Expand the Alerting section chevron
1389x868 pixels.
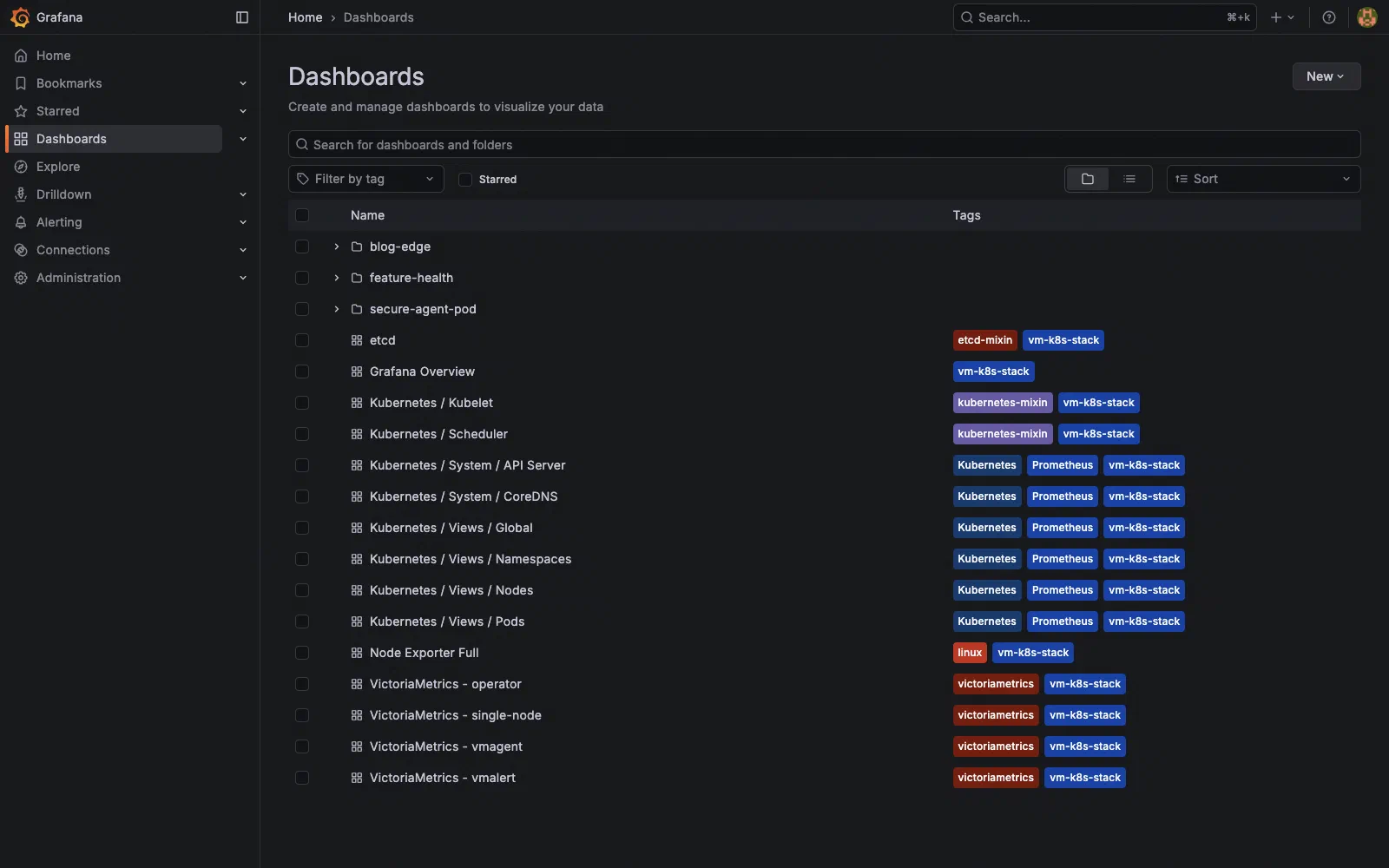[x=243, y=222]
